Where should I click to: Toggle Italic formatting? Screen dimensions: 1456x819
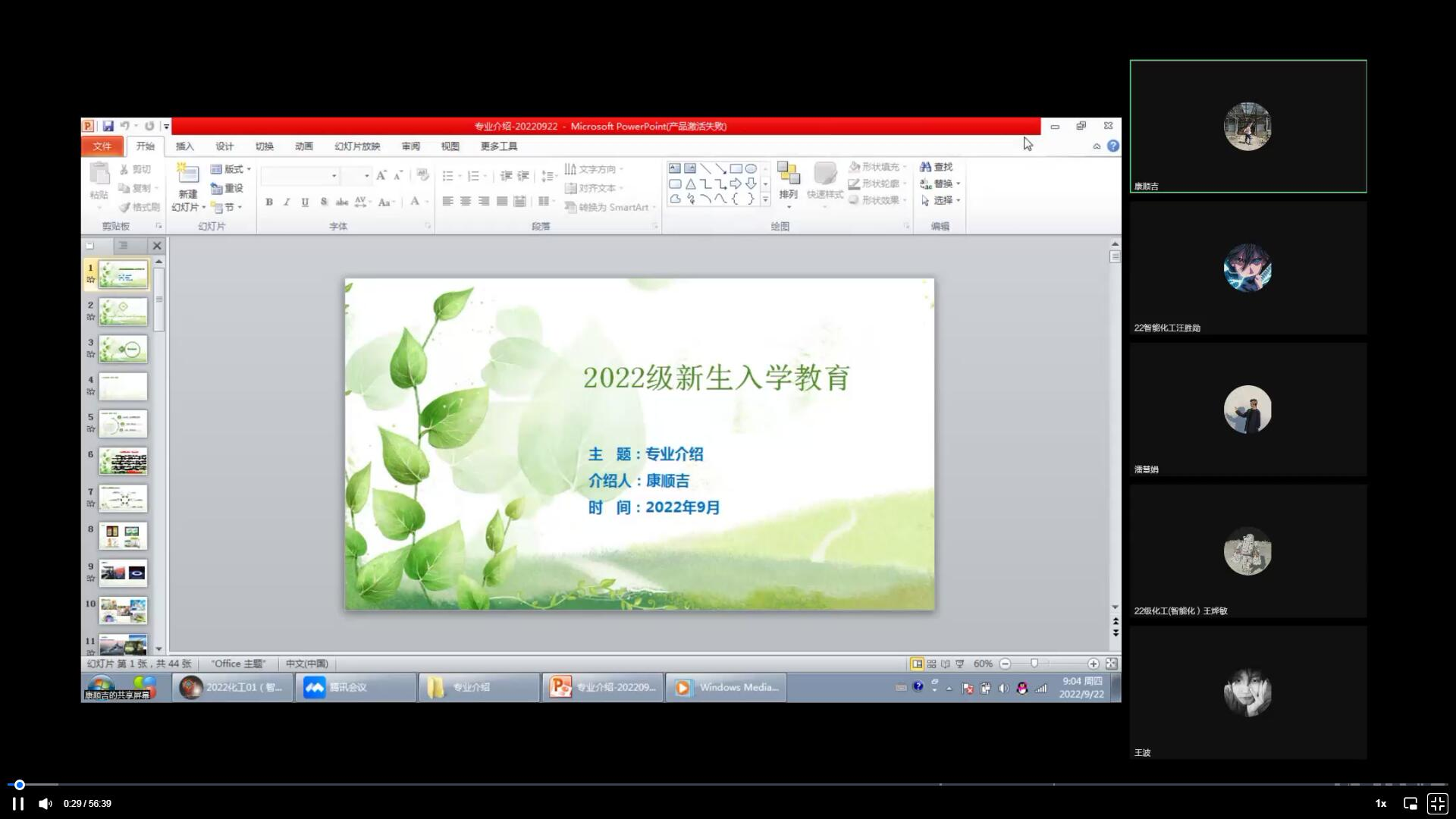[287, 202]
